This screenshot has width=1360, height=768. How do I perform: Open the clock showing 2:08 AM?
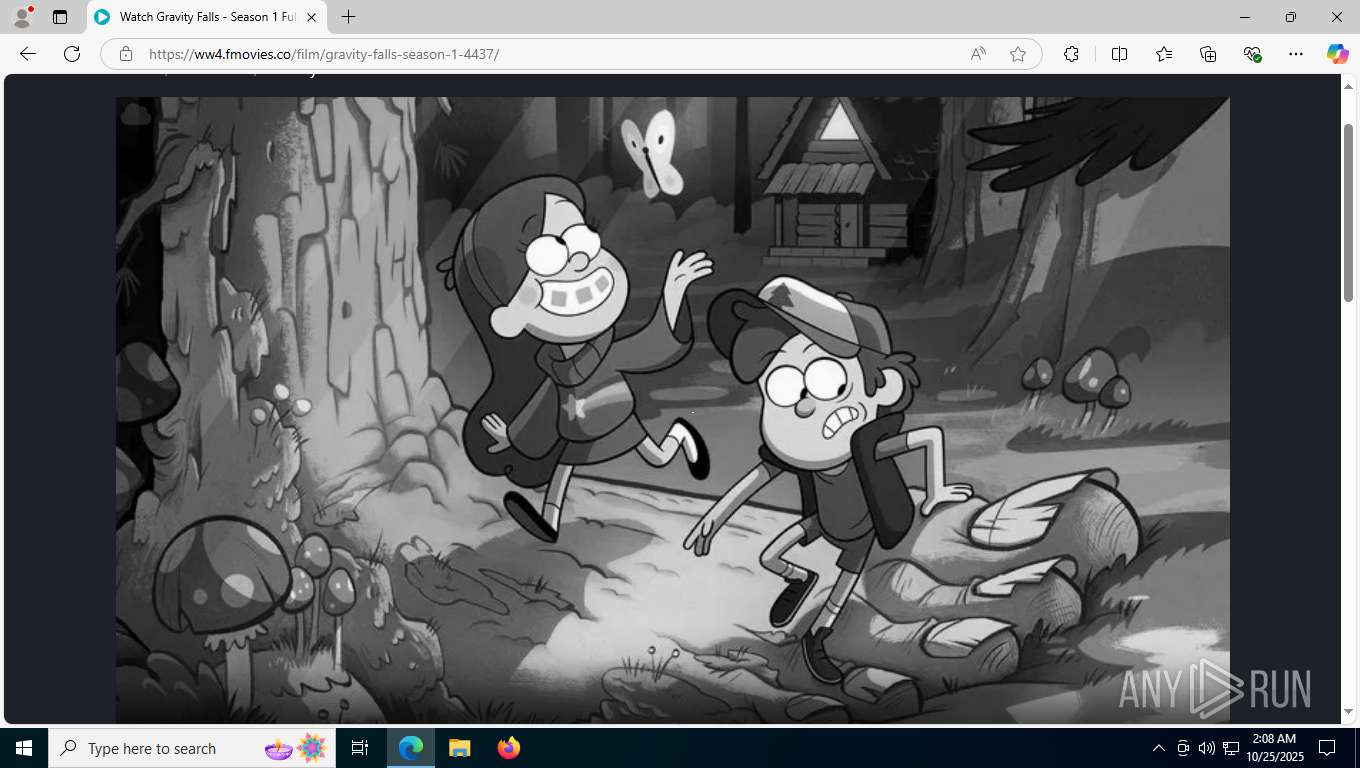click(x=1274, y=748)
